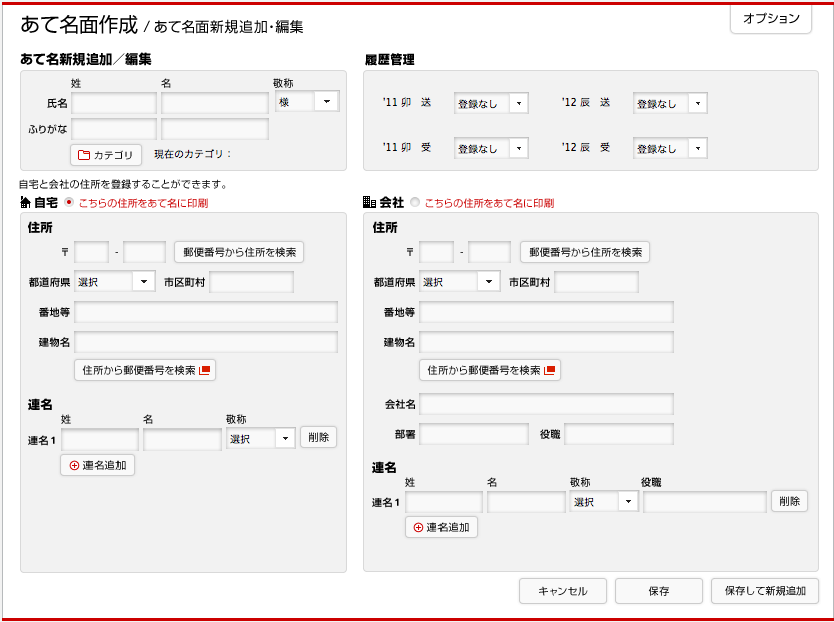834x622 pixels.
Task: Open company 連名1 敬称 dropdown
Action: (x=604, y=501)
